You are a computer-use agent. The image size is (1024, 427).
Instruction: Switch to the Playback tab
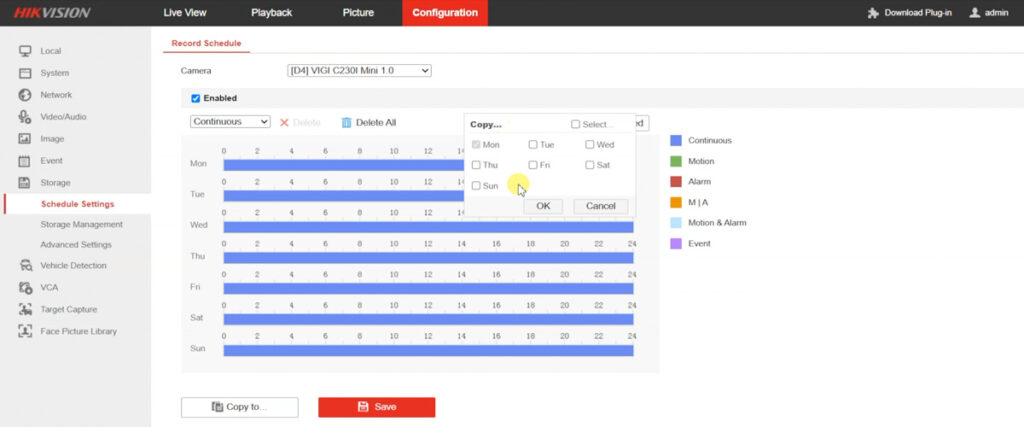[x=271, y=13]
